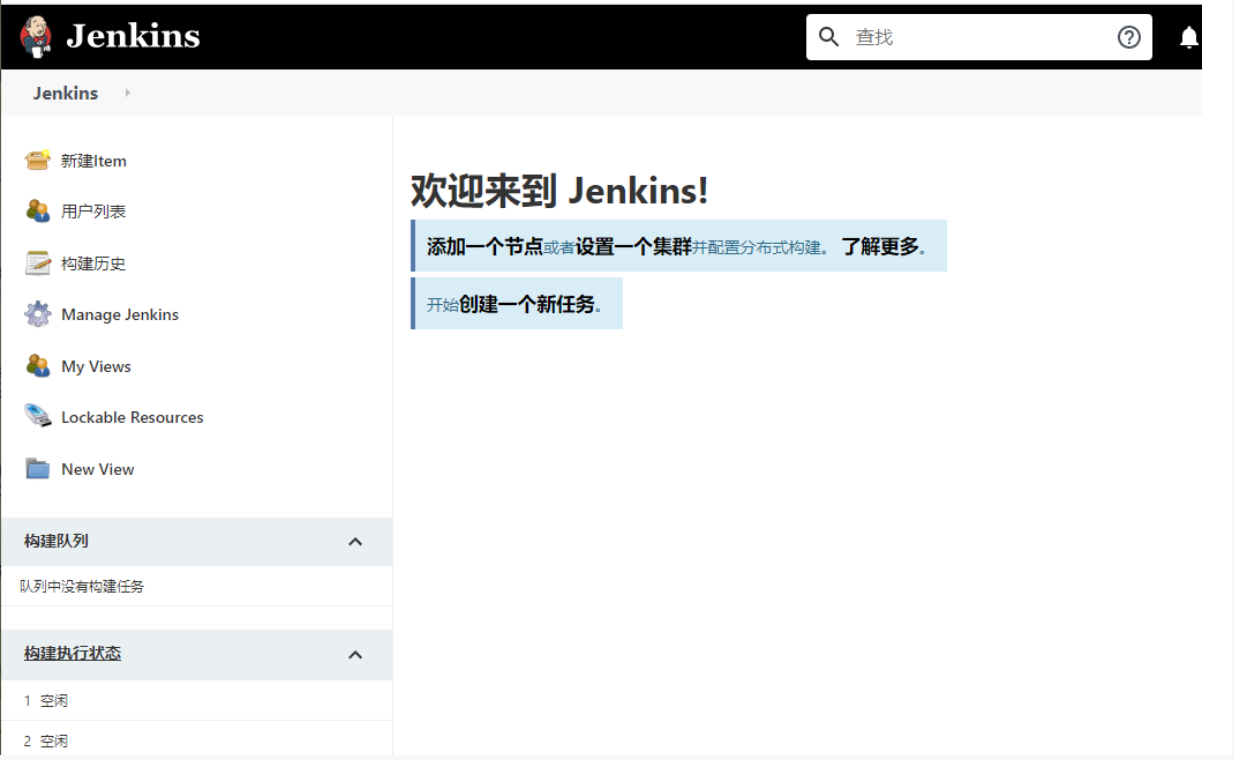Click the Manage Jenkins gear icon

coord(38,314)
